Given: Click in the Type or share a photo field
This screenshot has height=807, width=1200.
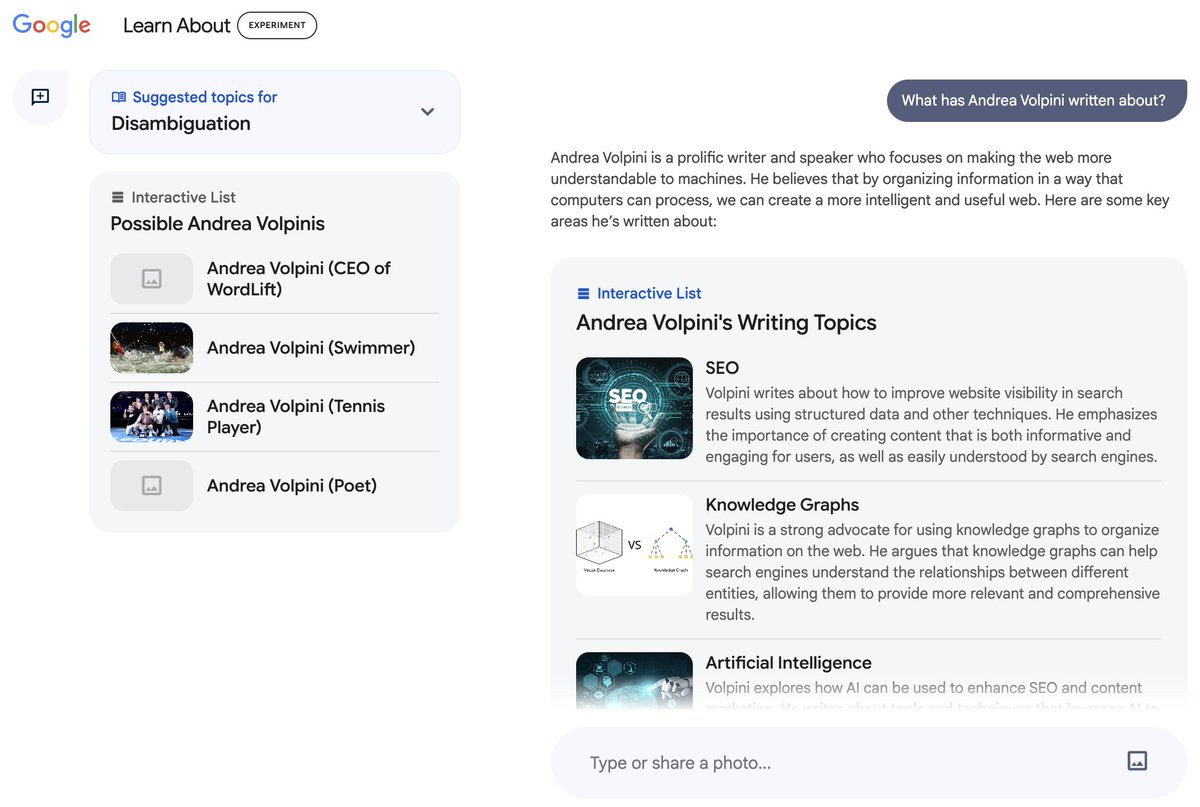Looking at the screenshot, I should click(868, 762).
